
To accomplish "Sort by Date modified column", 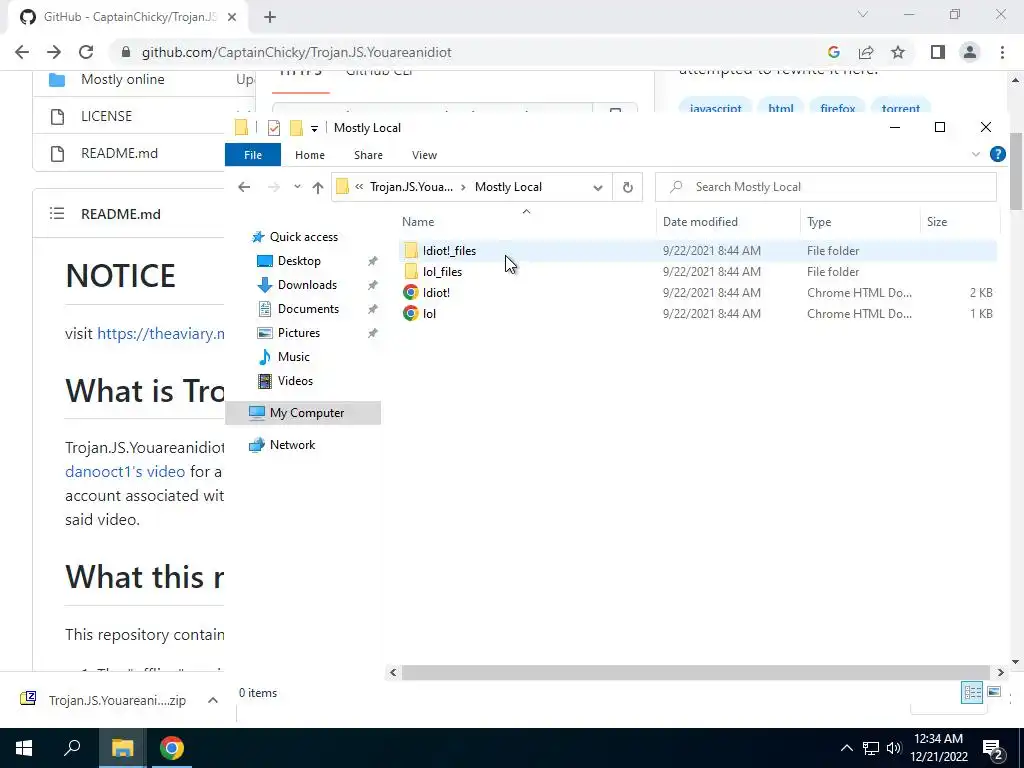I will tap(728, 222).
